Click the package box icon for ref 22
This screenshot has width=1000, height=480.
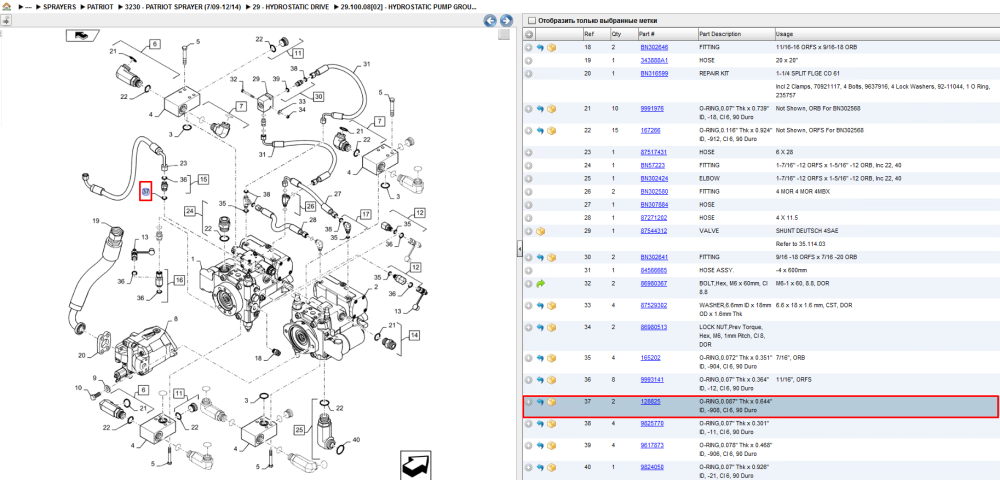click(551, 131)
